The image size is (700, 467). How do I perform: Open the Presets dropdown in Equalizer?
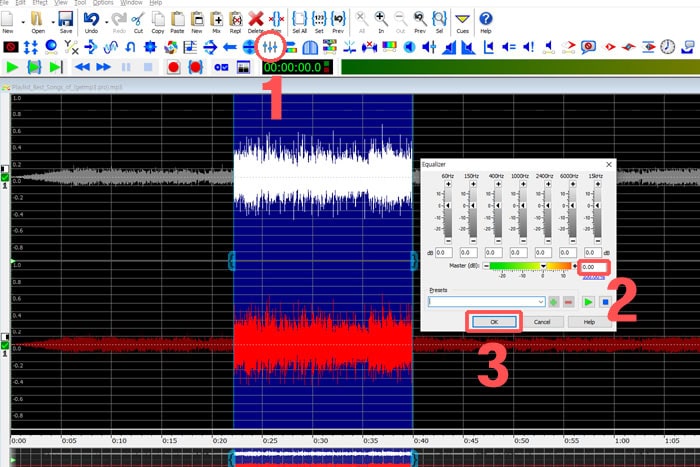541,302
